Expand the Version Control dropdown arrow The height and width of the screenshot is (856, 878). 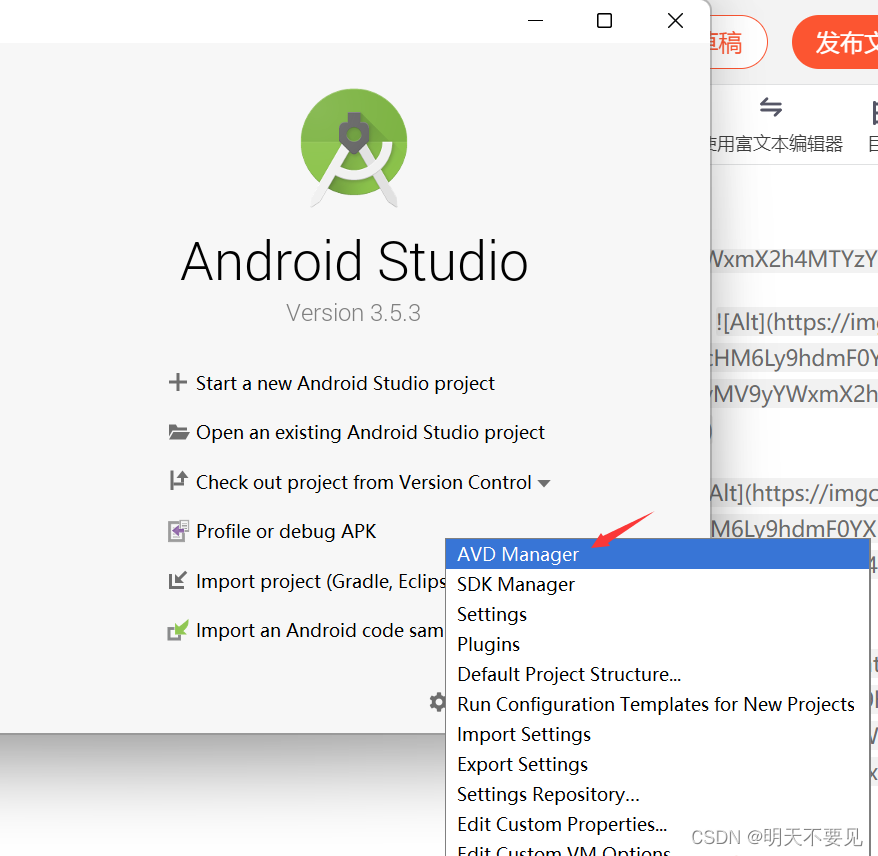click(x=544, y=483)
